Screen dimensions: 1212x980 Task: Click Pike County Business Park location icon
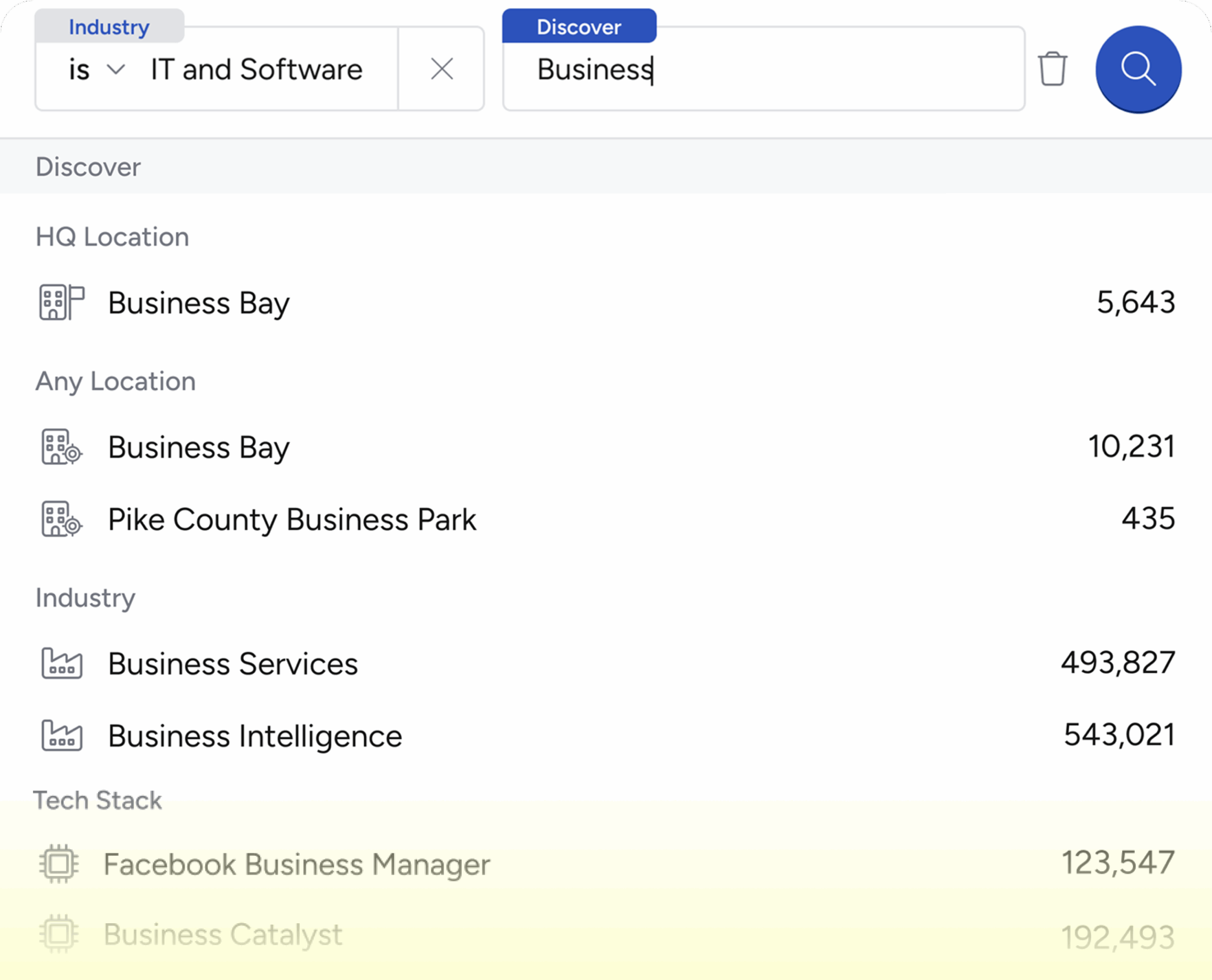click(x=62, y=519)
